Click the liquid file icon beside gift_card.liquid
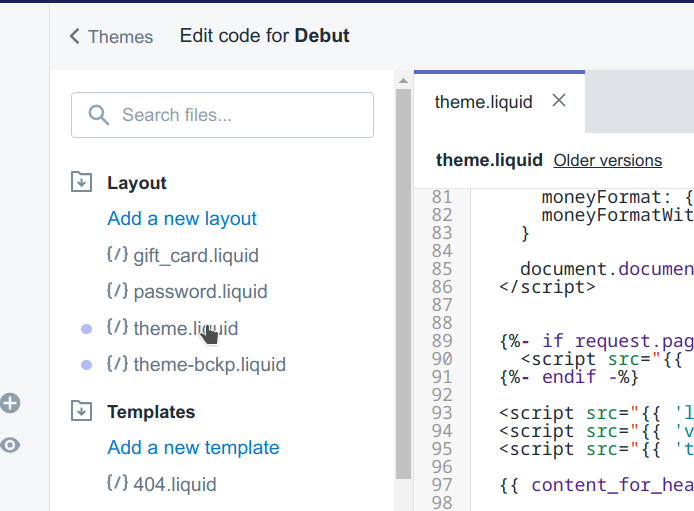Image resolution: width=694 pixels, height=511 pixels. (x=118, y=255)
